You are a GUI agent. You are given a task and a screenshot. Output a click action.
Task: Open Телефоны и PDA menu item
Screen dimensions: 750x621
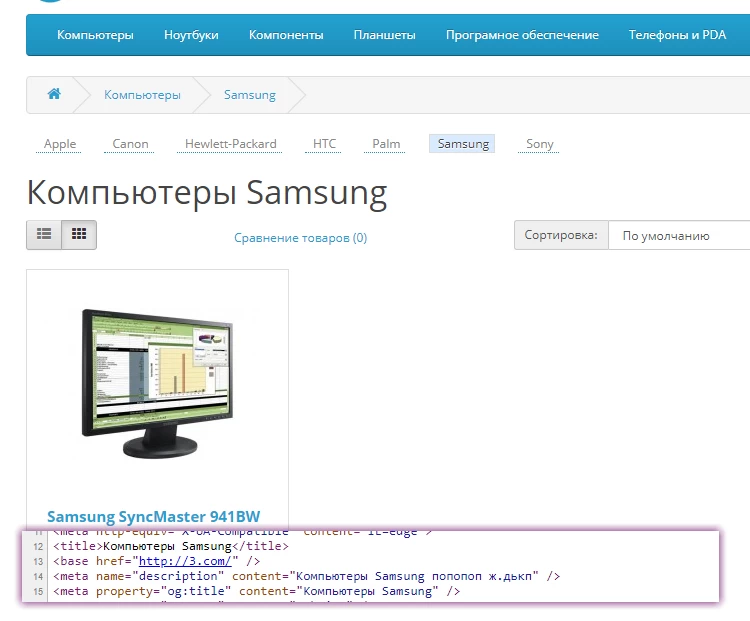(677, 35)
